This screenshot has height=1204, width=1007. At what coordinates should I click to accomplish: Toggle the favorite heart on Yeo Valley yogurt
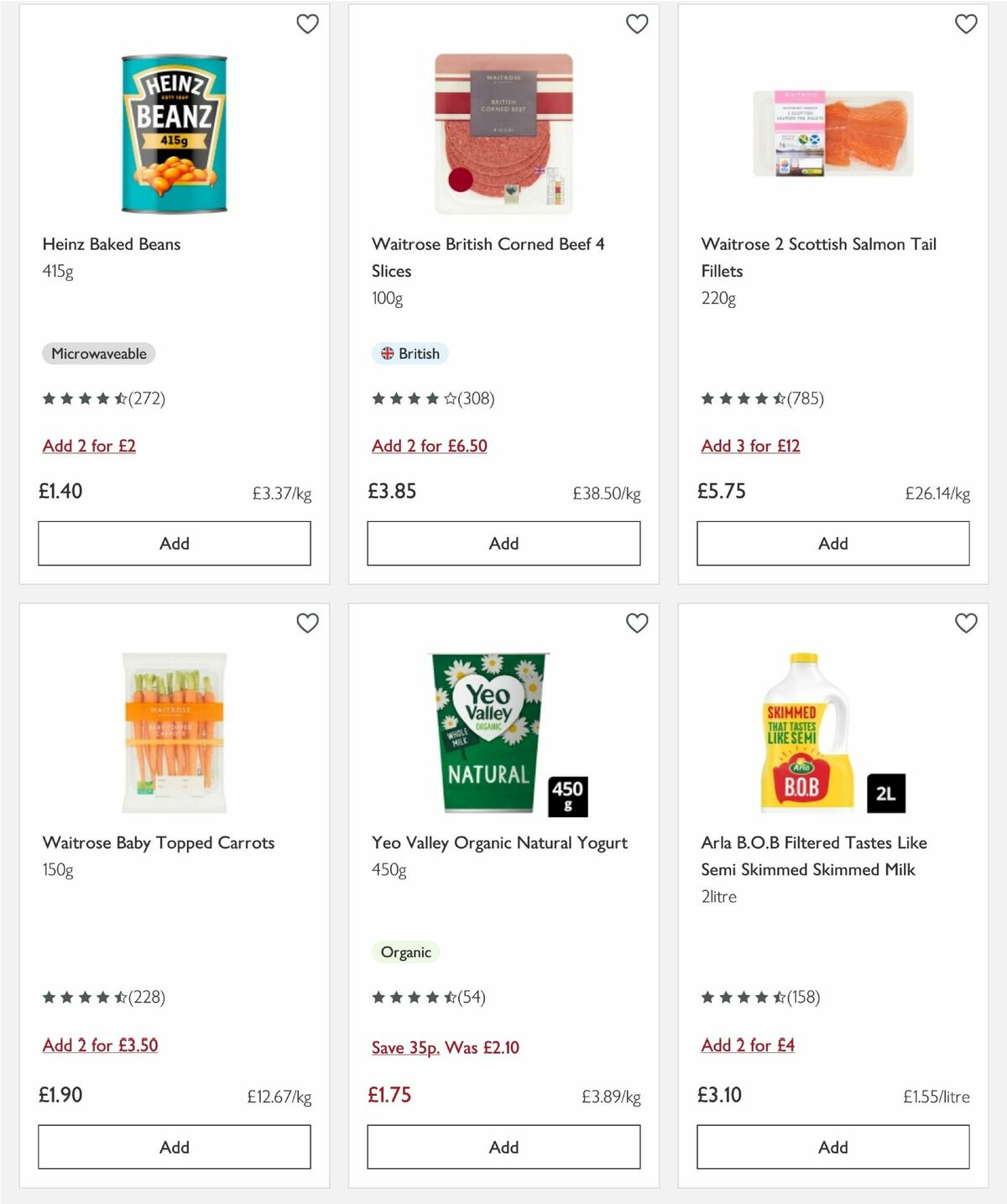(x=637, y=623)
